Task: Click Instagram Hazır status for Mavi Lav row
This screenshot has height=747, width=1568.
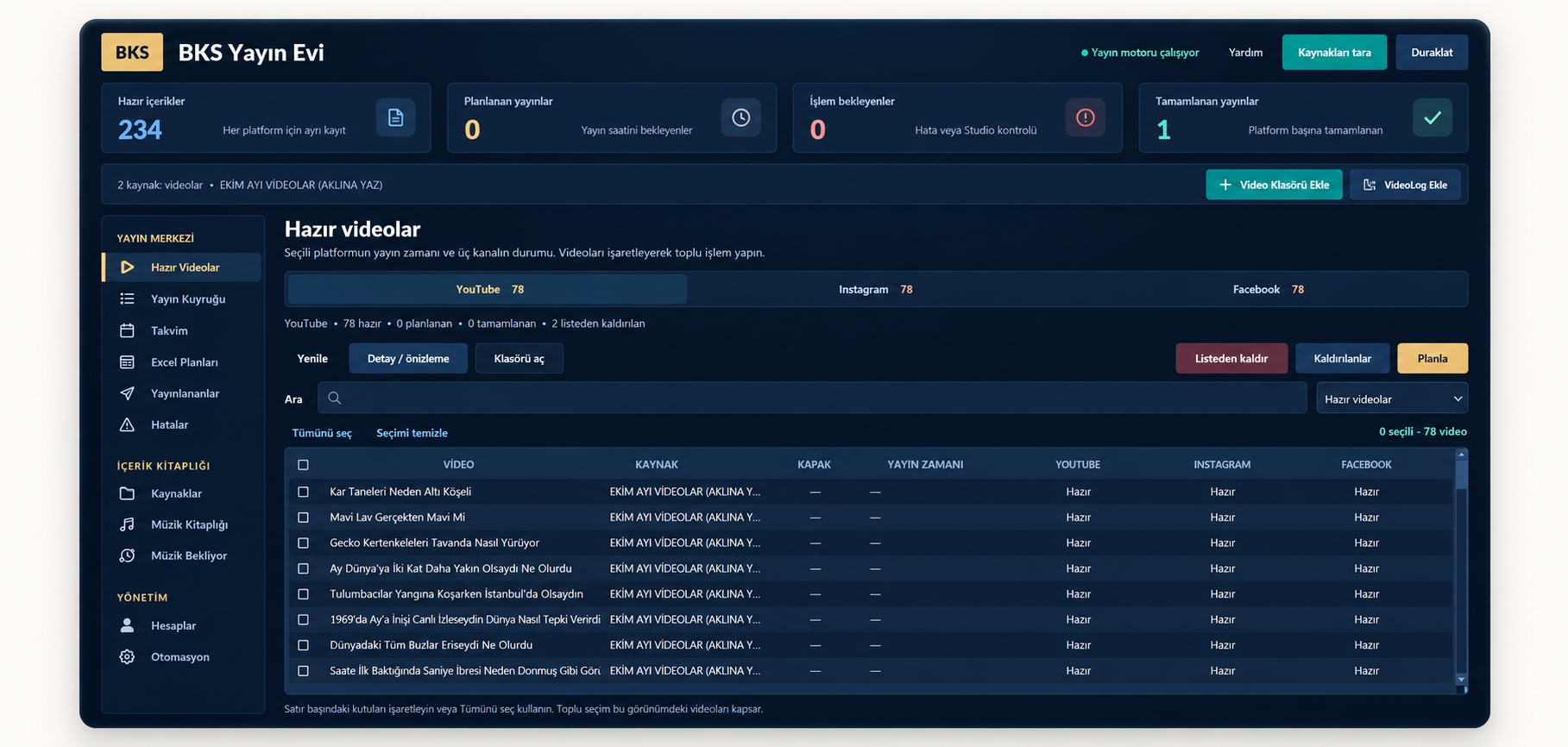Action: (1222, 518)
